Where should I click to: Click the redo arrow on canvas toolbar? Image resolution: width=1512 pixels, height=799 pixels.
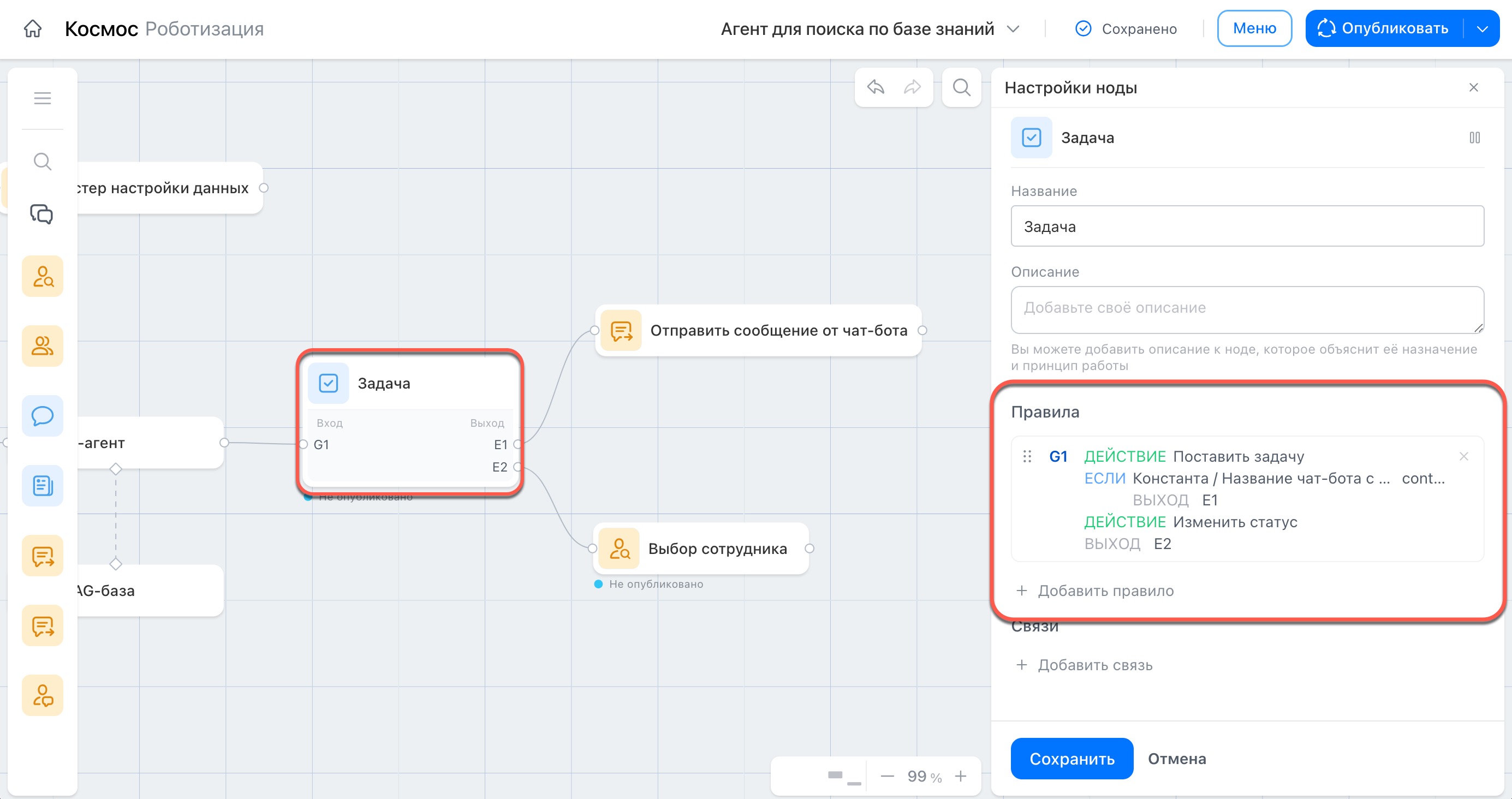pyautogui.click(x=912, y=87)
